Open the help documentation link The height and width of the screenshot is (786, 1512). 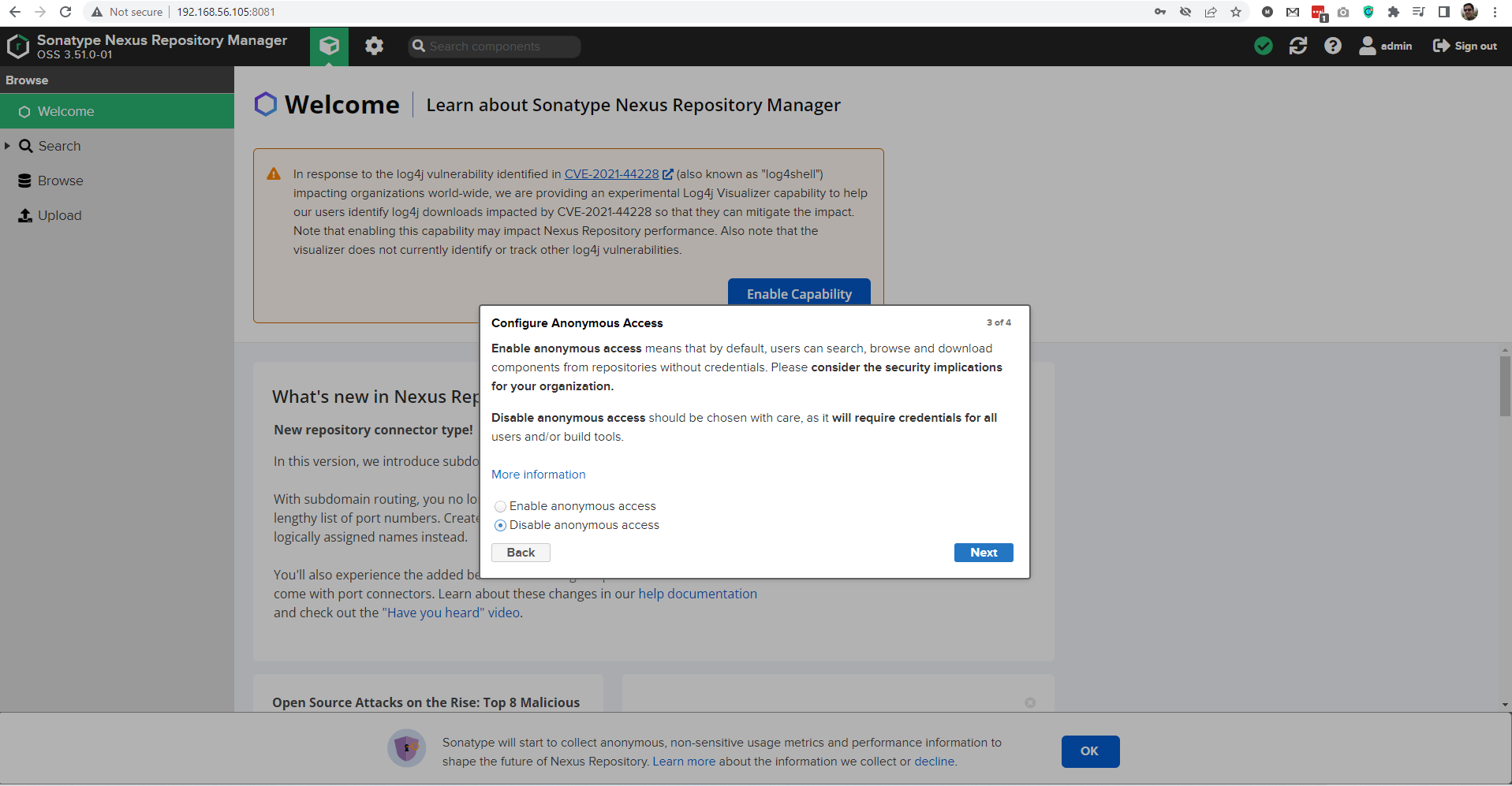tap(698, 594)
